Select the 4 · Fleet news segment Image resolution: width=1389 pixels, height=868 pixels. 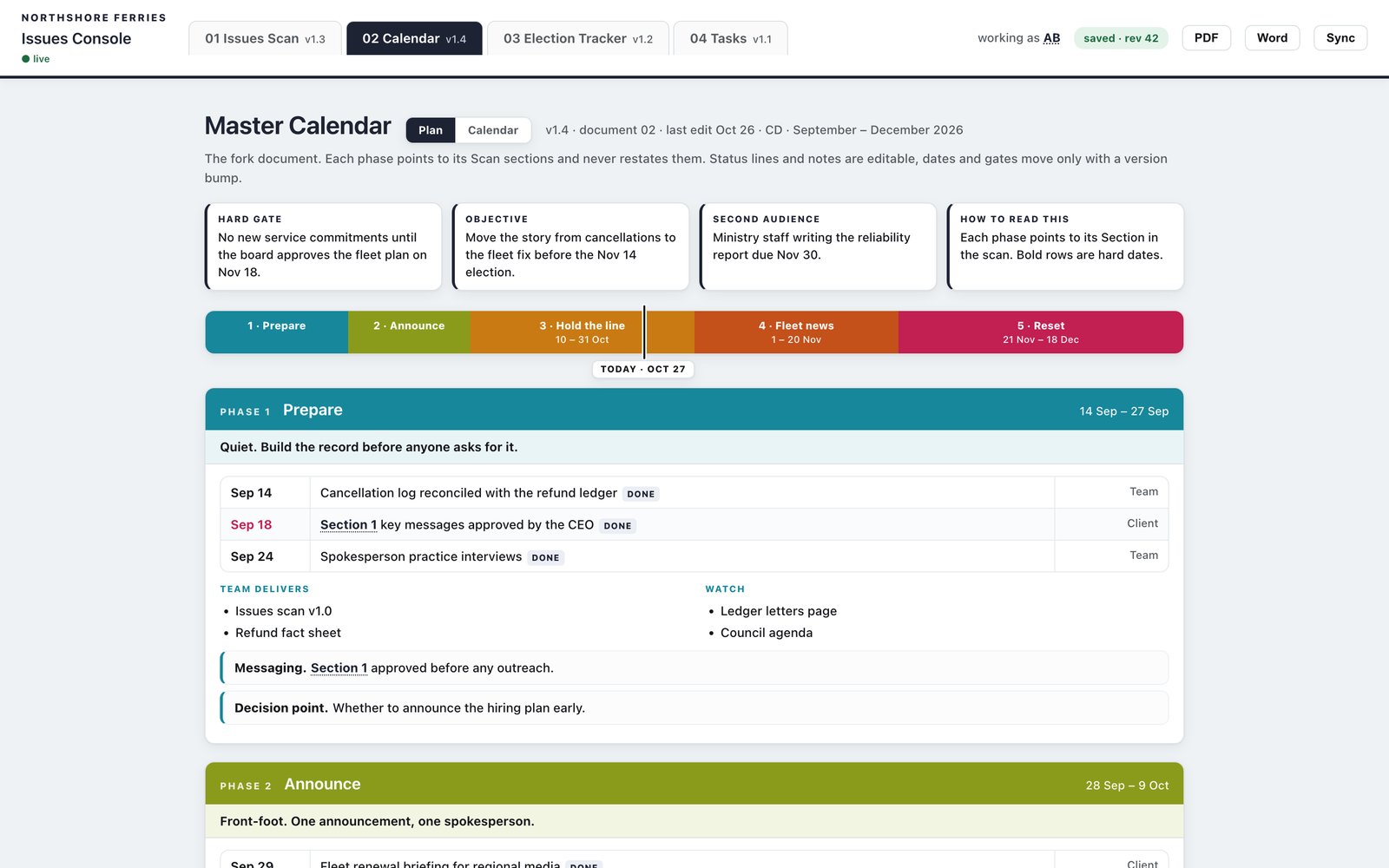click(x=796, y=332)
